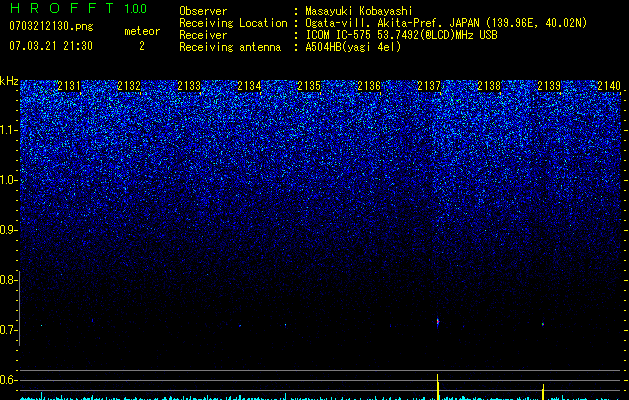The width and height of the screenshot is (629, 400).
Task: Click time marker 2134
Action: 249,86
